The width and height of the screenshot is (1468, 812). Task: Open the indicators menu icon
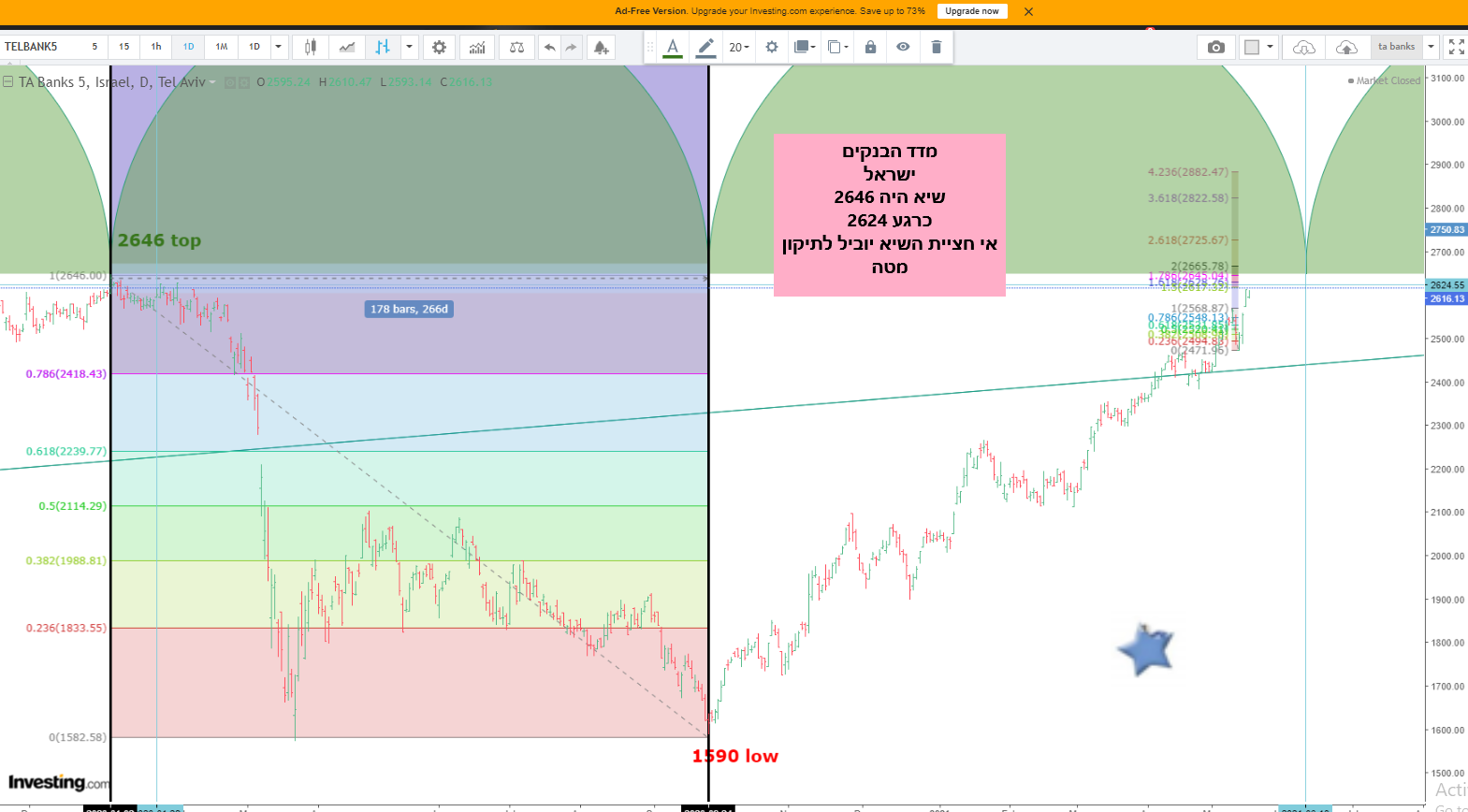pos(477,47)
